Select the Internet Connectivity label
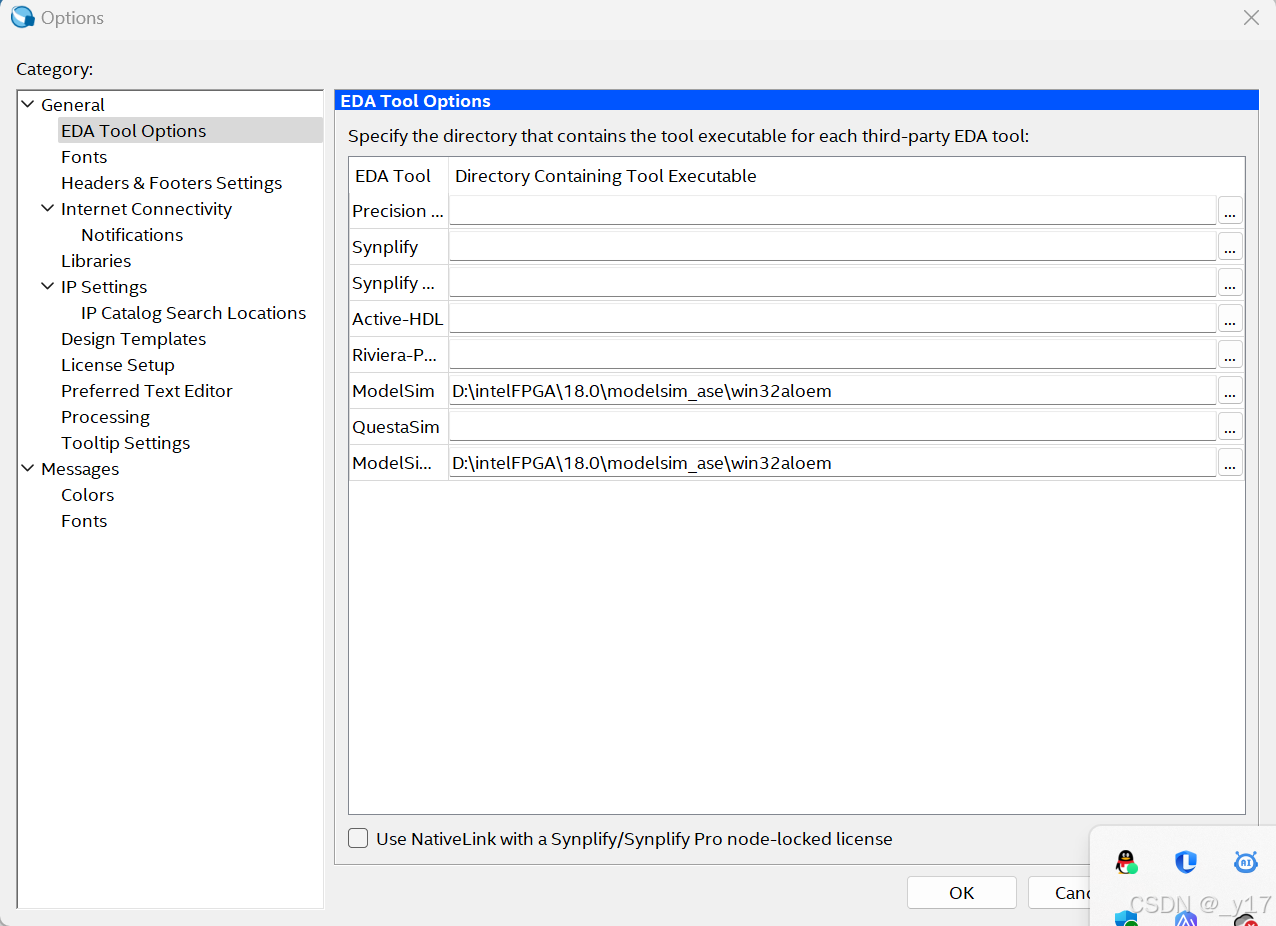 coord(146,209)
